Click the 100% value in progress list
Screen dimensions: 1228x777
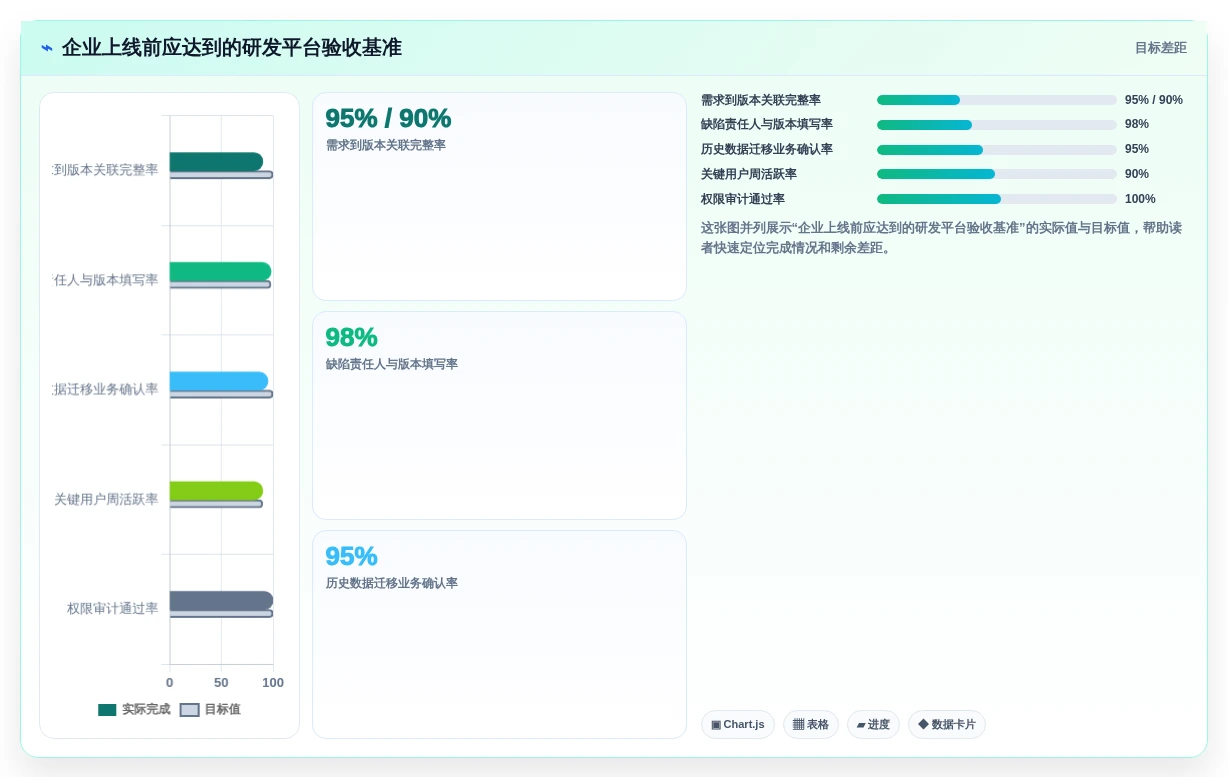pyautogui.click(x=1140, y=199)
